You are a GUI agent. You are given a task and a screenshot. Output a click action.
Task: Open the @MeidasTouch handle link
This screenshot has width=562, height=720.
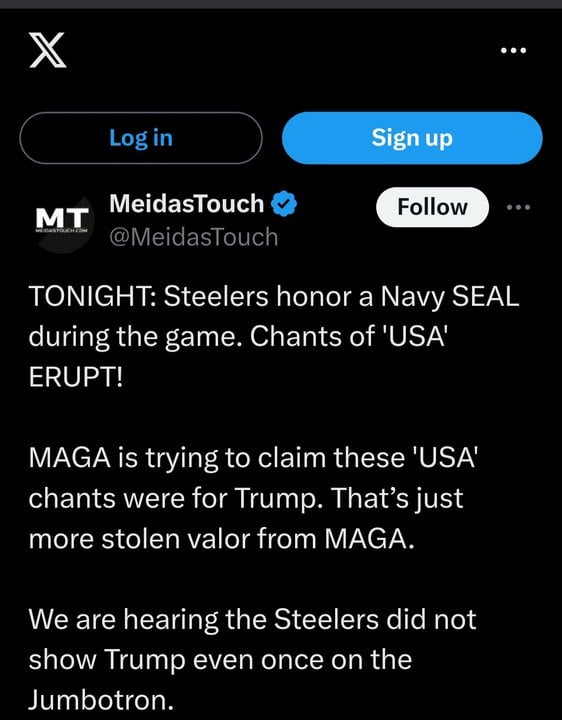(194, 237)
